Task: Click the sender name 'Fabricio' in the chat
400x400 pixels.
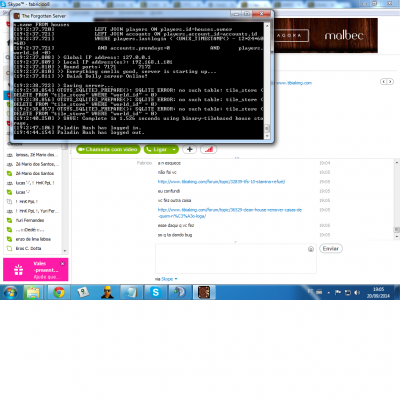Action: (x=144, y=163)
